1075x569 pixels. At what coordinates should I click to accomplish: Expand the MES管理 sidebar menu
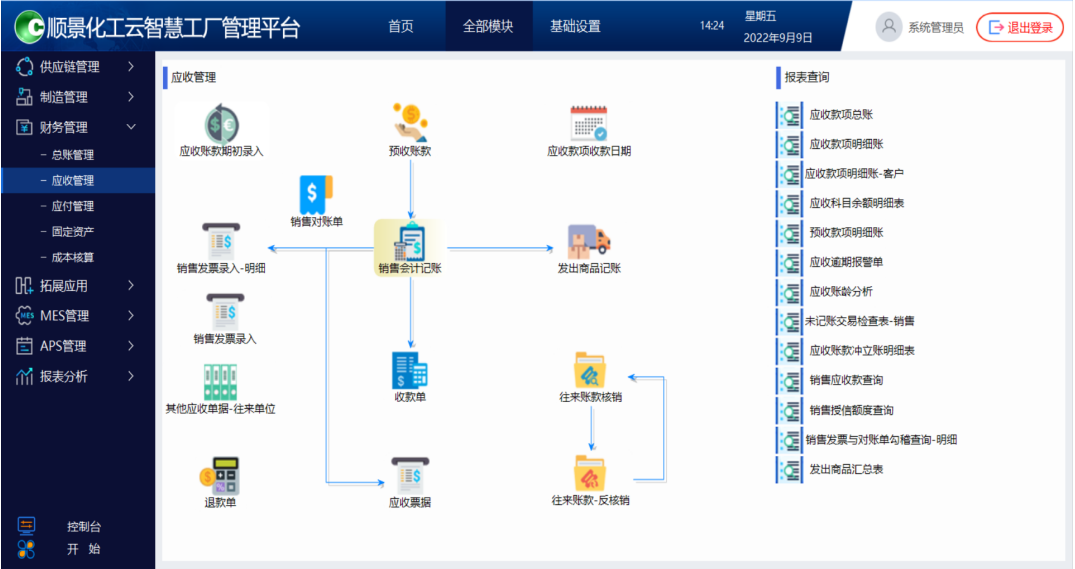[77, 316]
